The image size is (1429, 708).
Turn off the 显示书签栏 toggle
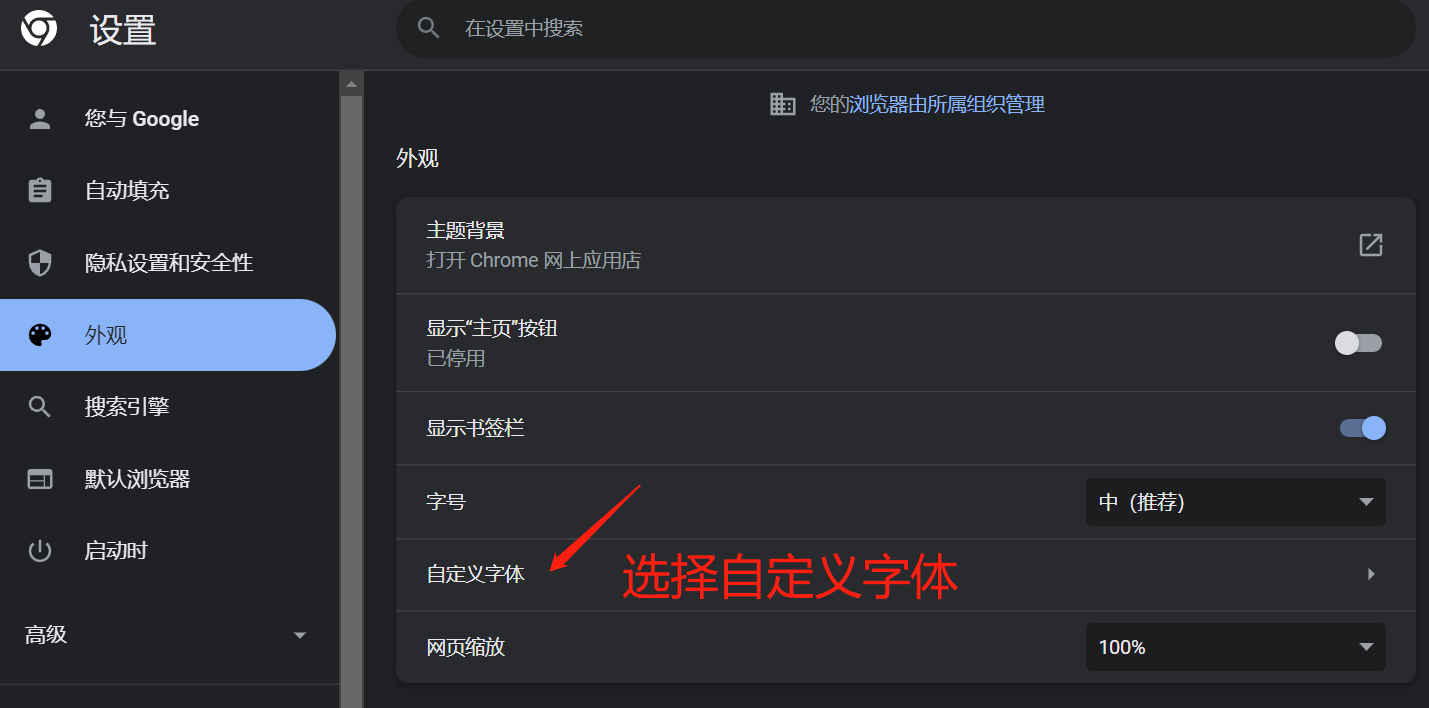pyautogui.click(x=1362, y=428)
